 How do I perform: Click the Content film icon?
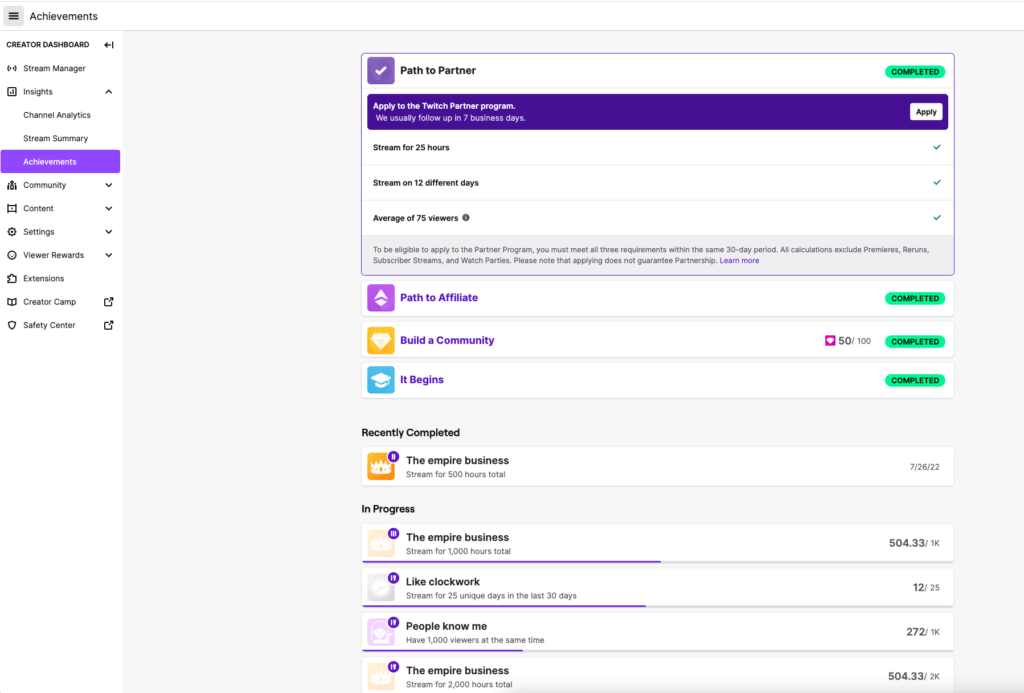[x=12, y=208]
